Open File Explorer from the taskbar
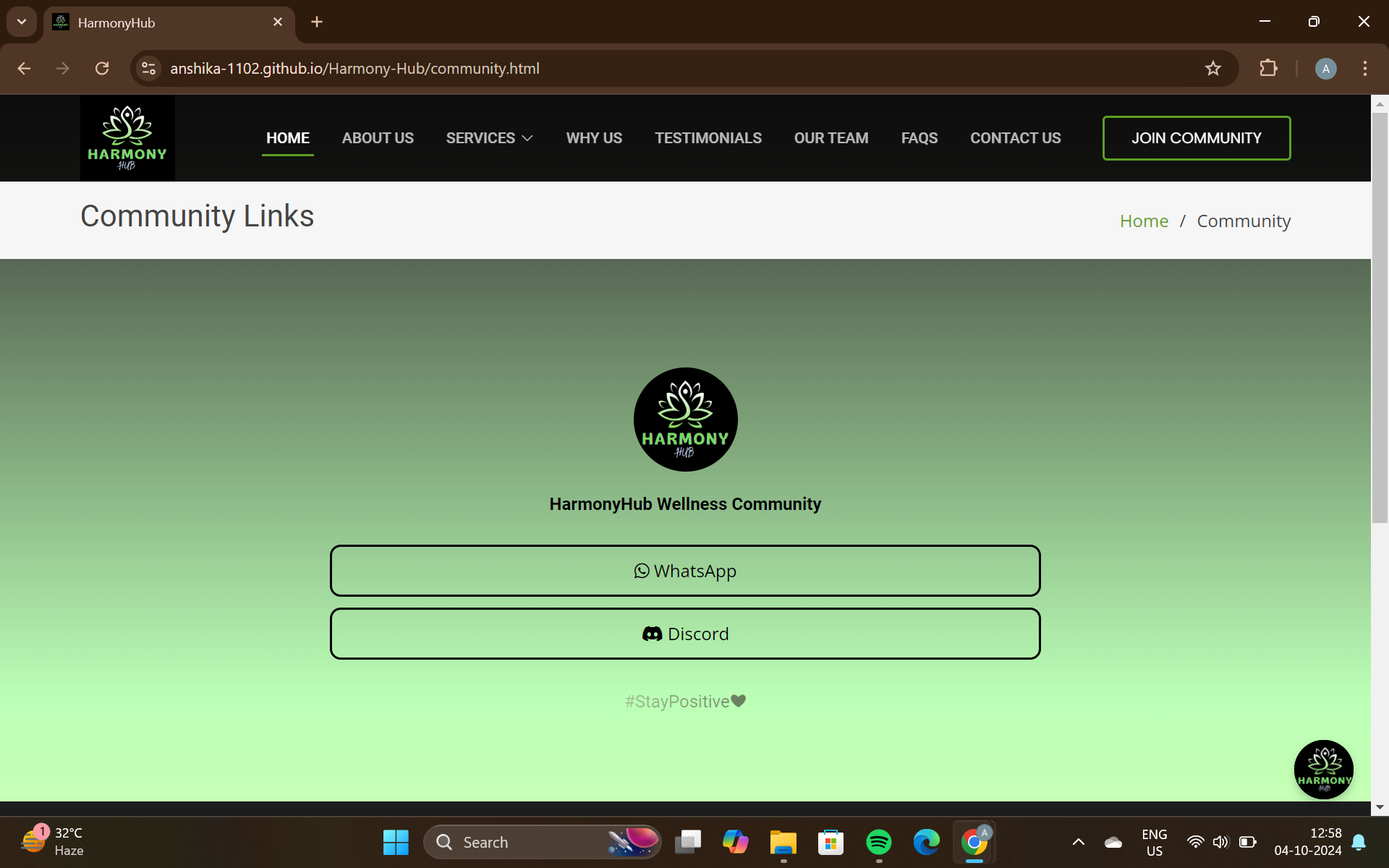Image resolution: width=1389 pixels, height=868 pixels. (x=783, y=842)
